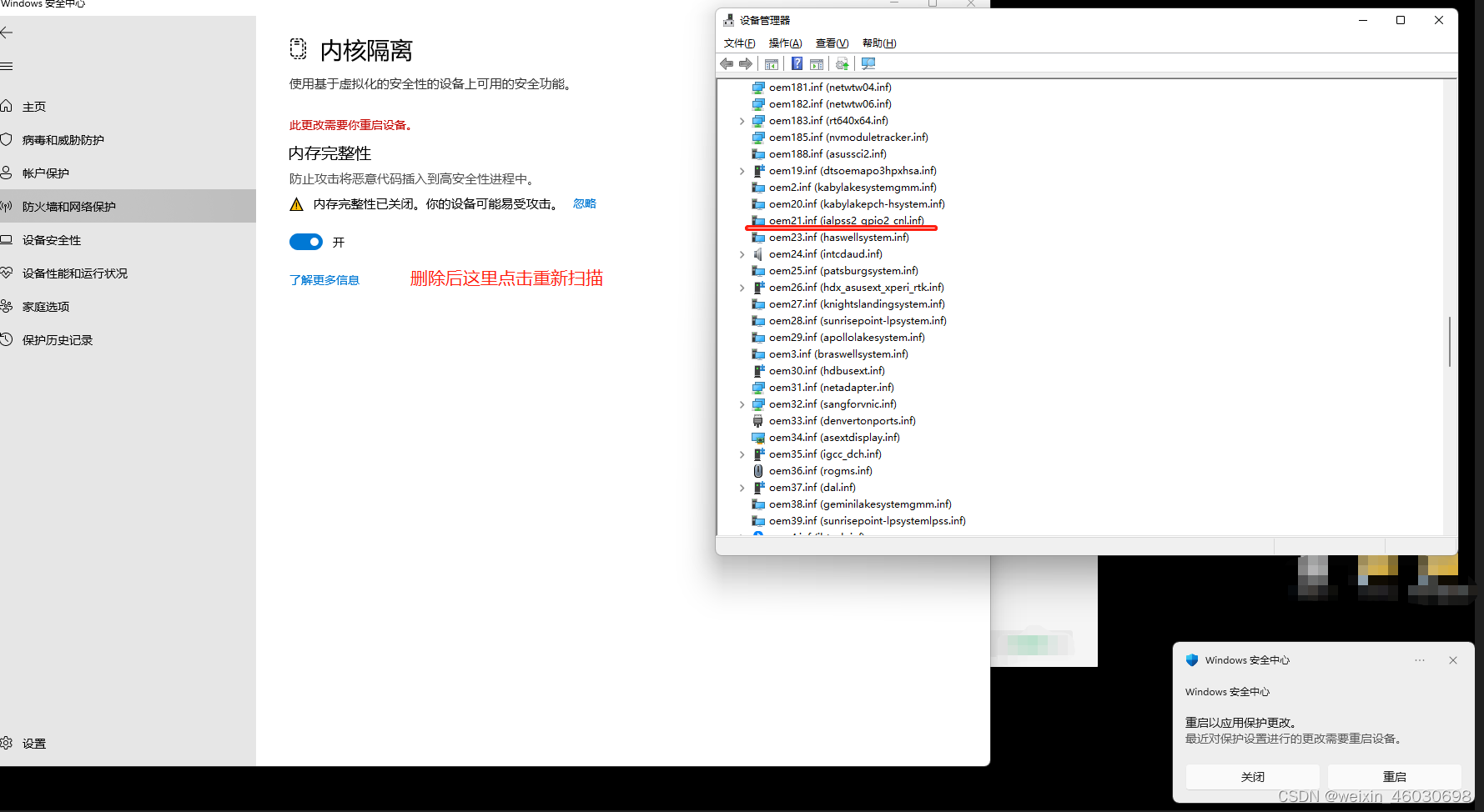Select oem38.inf (geminilakesystemgmm.inf) row
The image size is (1484, 812).
852,504
